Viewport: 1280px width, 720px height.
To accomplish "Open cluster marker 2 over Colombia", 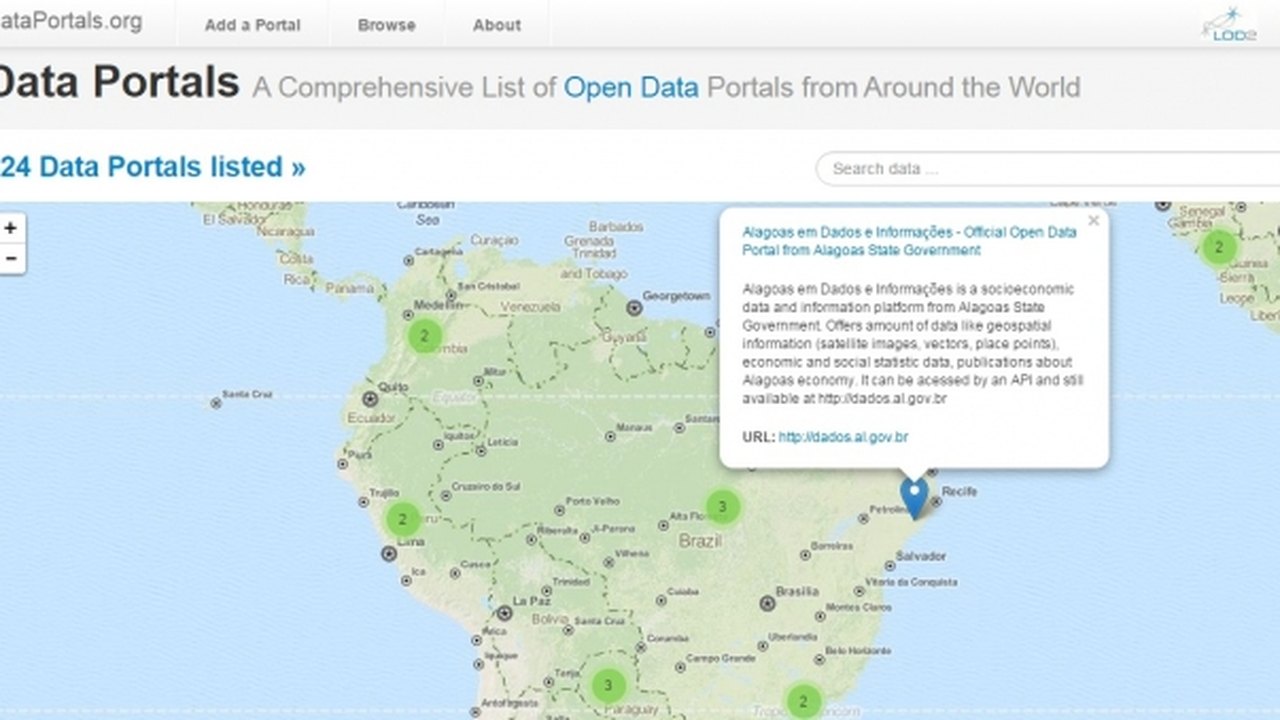I will click(x=425, y=336).
